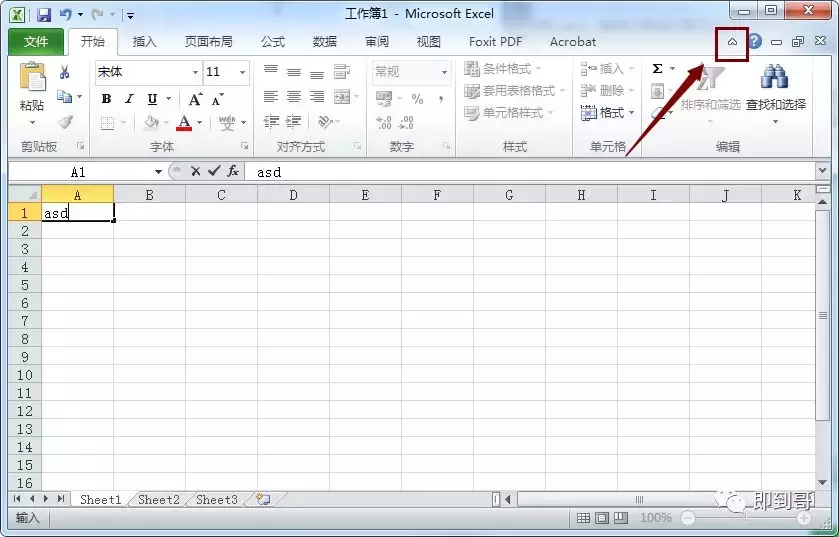Click the Cut scissors icon

click(x=65, y=72)
